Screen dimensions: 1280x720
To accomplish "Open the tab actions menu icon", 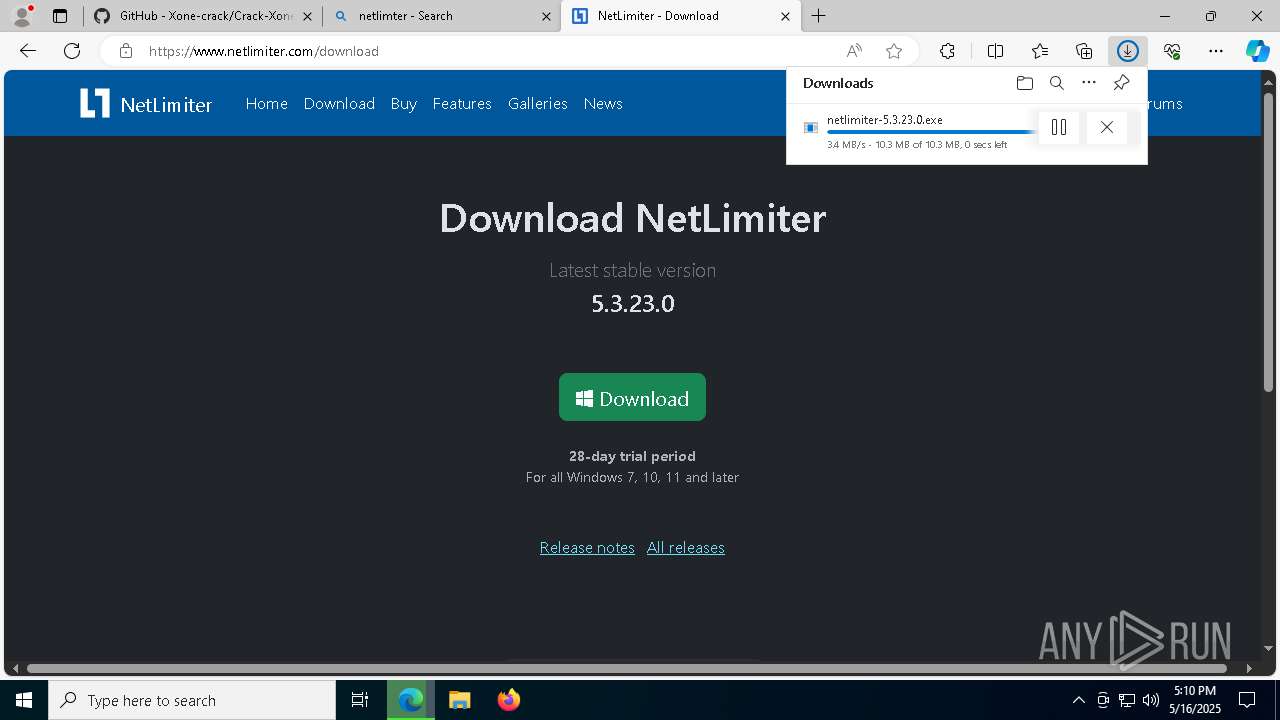I will click(60, 16).
